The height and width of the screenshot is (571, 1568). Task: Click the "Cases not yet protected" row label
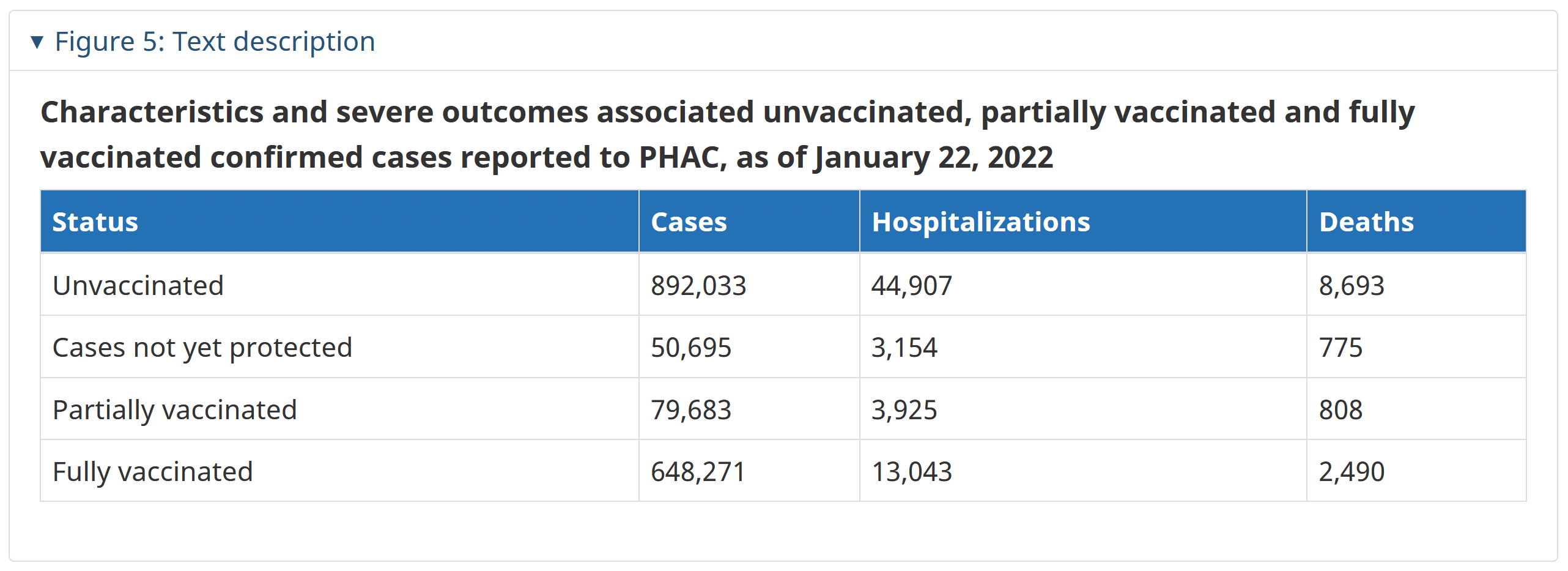[202, 348]
